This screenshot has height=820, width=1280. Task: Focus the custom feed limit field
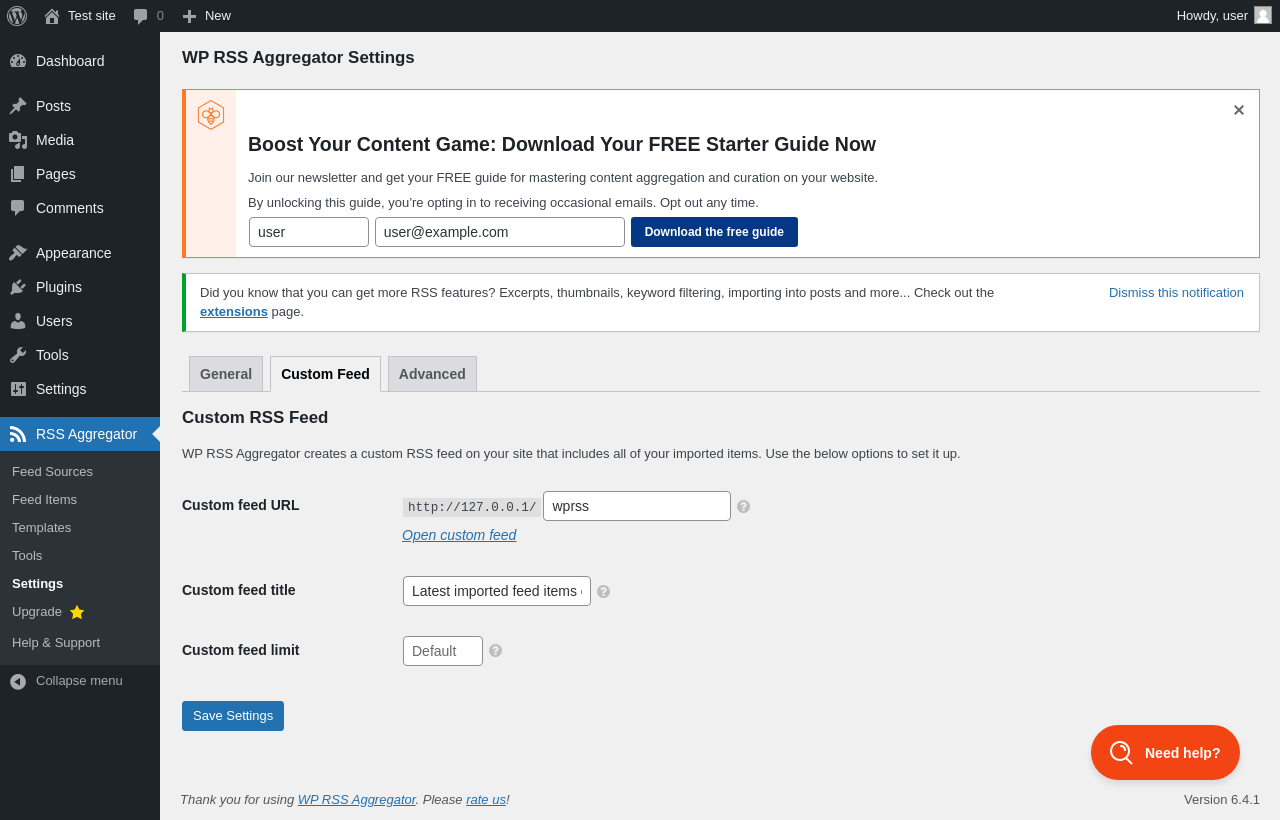tap(443, 651)
